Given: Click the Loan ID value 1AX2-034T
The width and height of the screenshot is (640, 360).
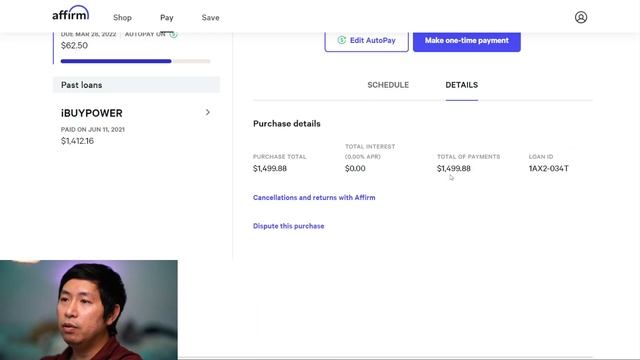Looking at the screenshot, I should (x=549, y=168).
